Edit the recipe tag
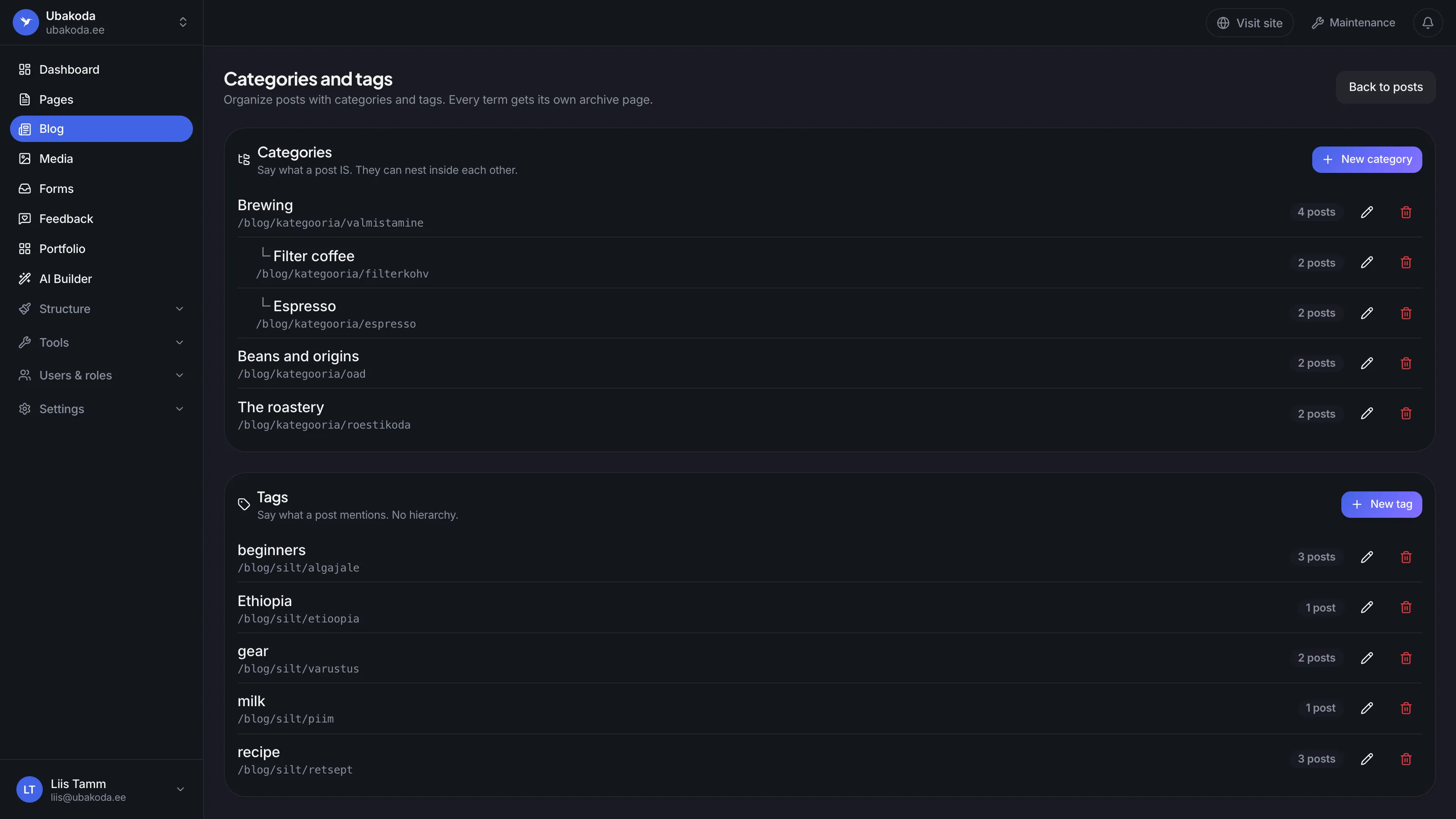 pyautogui.click(x=1367, y=759)
